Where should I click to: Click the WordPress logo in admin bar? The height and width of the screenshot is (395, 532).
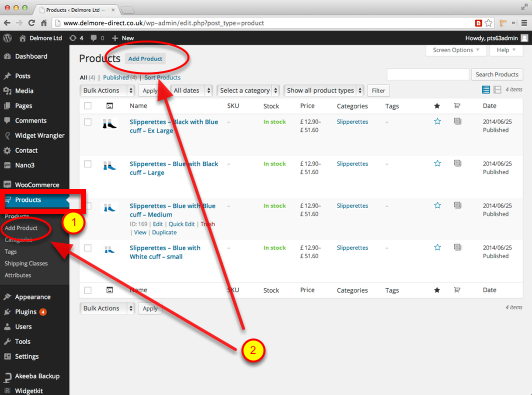(x=7, y=38)
